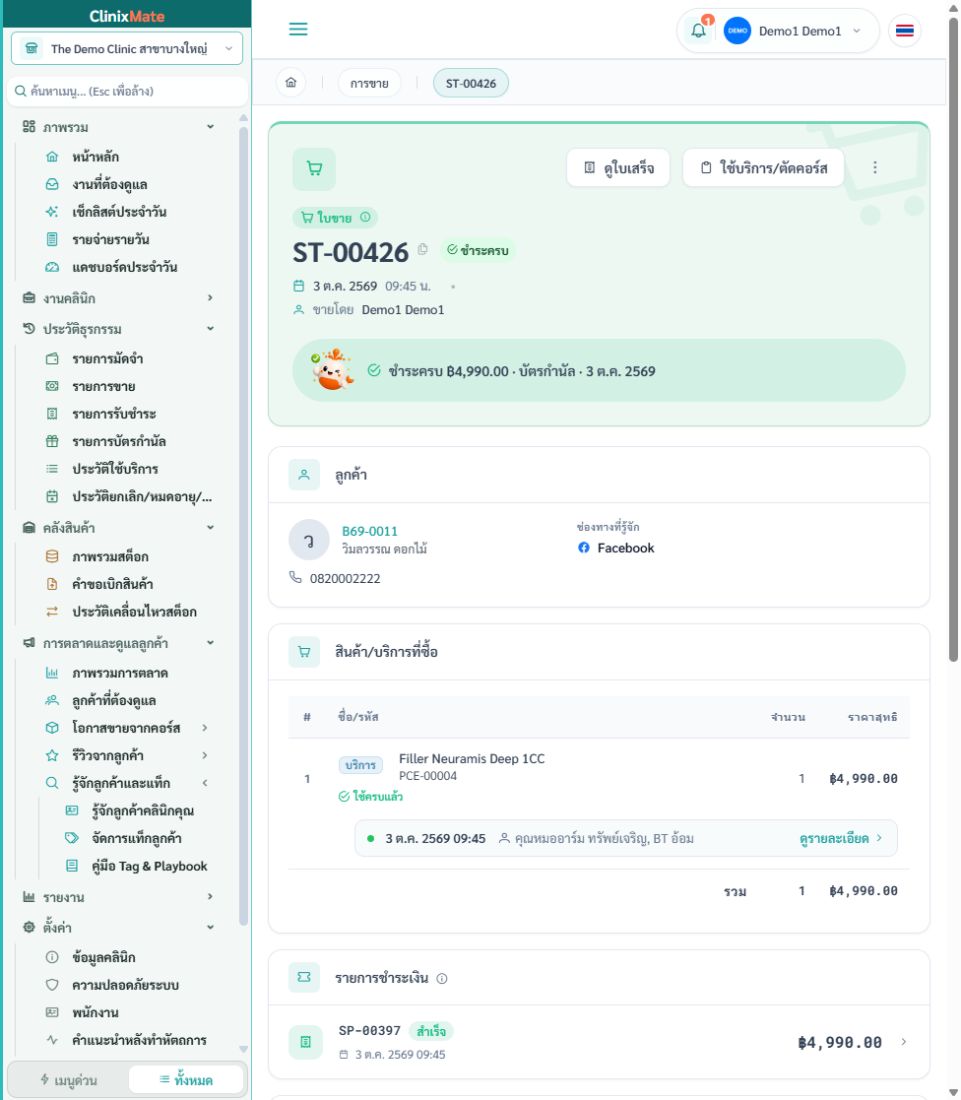Copy the ST-00426 sale number
961x1100 pixels.
pos(422,249)
